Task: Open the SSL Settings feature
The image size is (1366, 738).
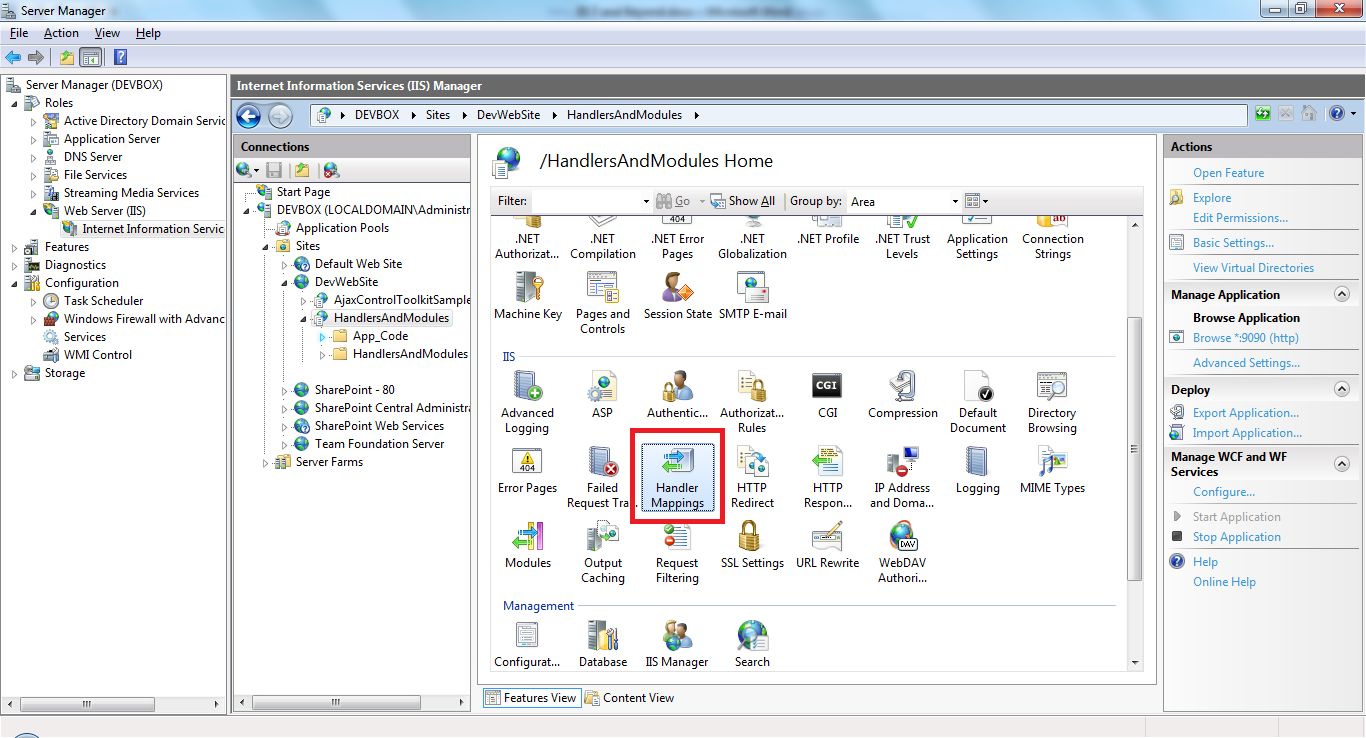Action: [x=752, y=546]
